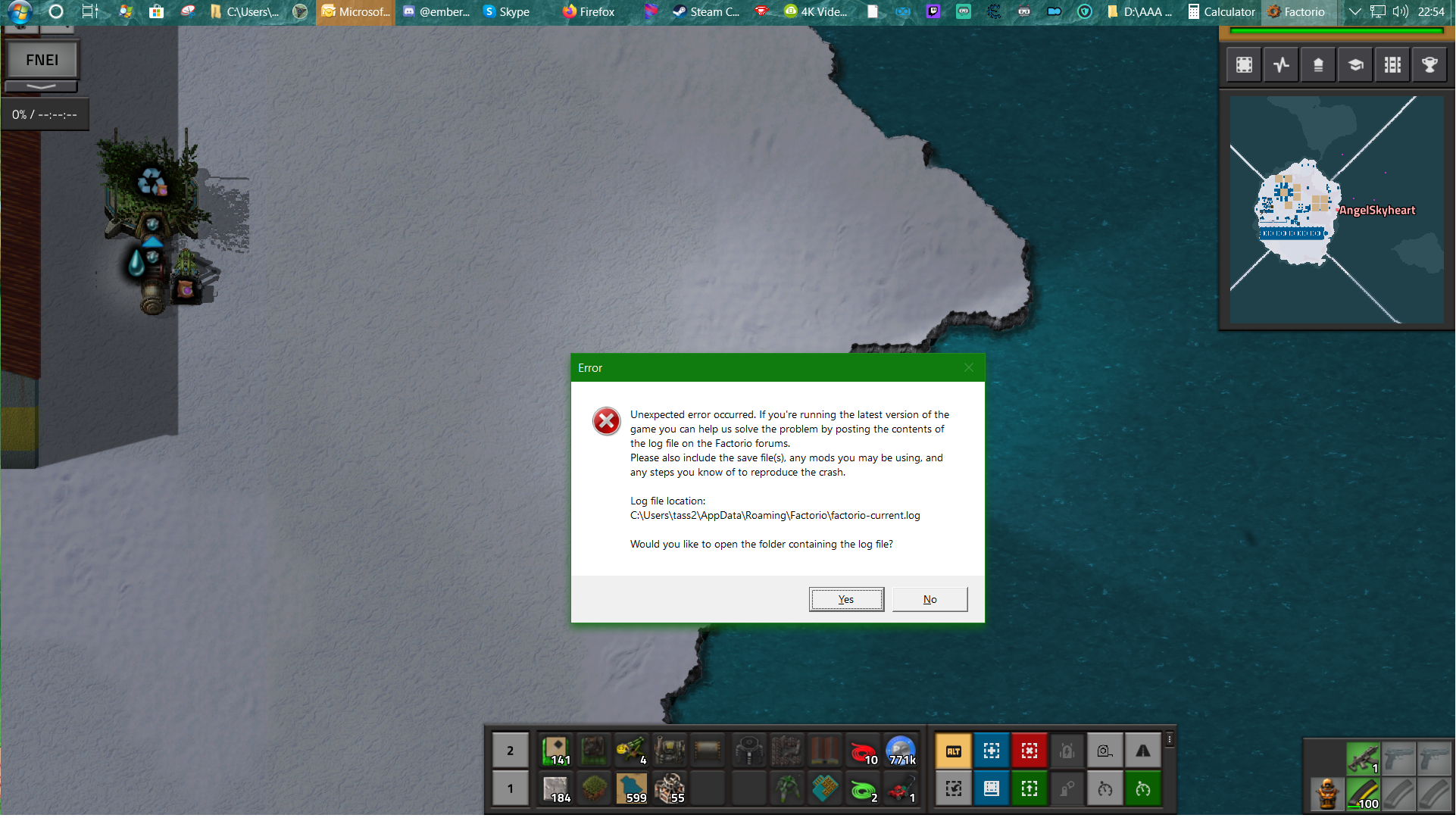Click No in the Error dialog

click(x=930, y=599)
